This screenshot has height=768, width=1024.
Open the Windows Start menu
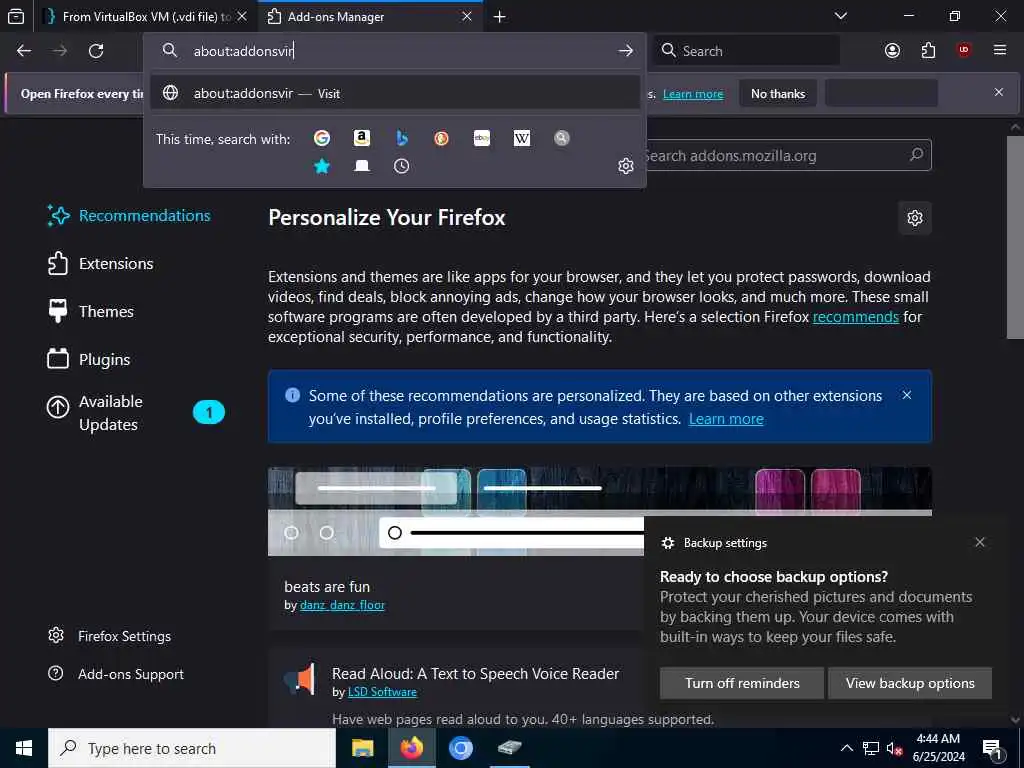(x=24, y=748)
